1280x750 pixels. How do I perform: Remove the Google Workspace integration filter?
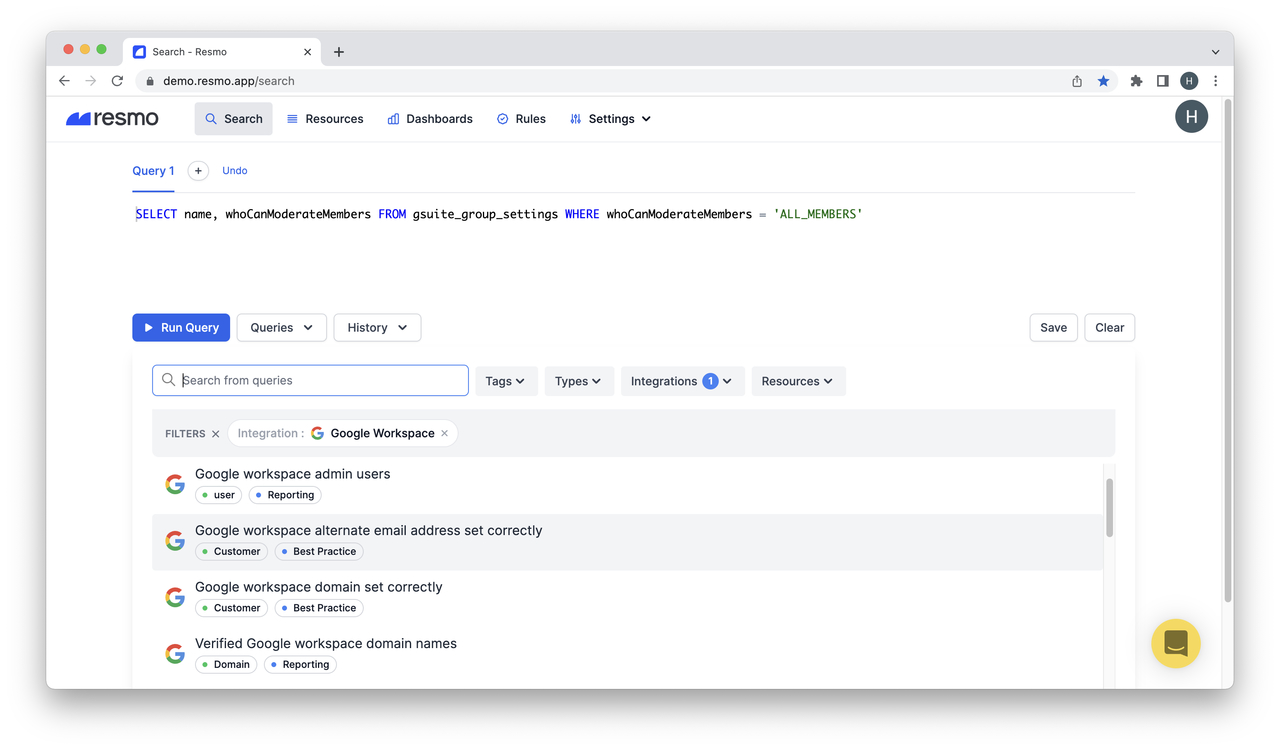445,434
